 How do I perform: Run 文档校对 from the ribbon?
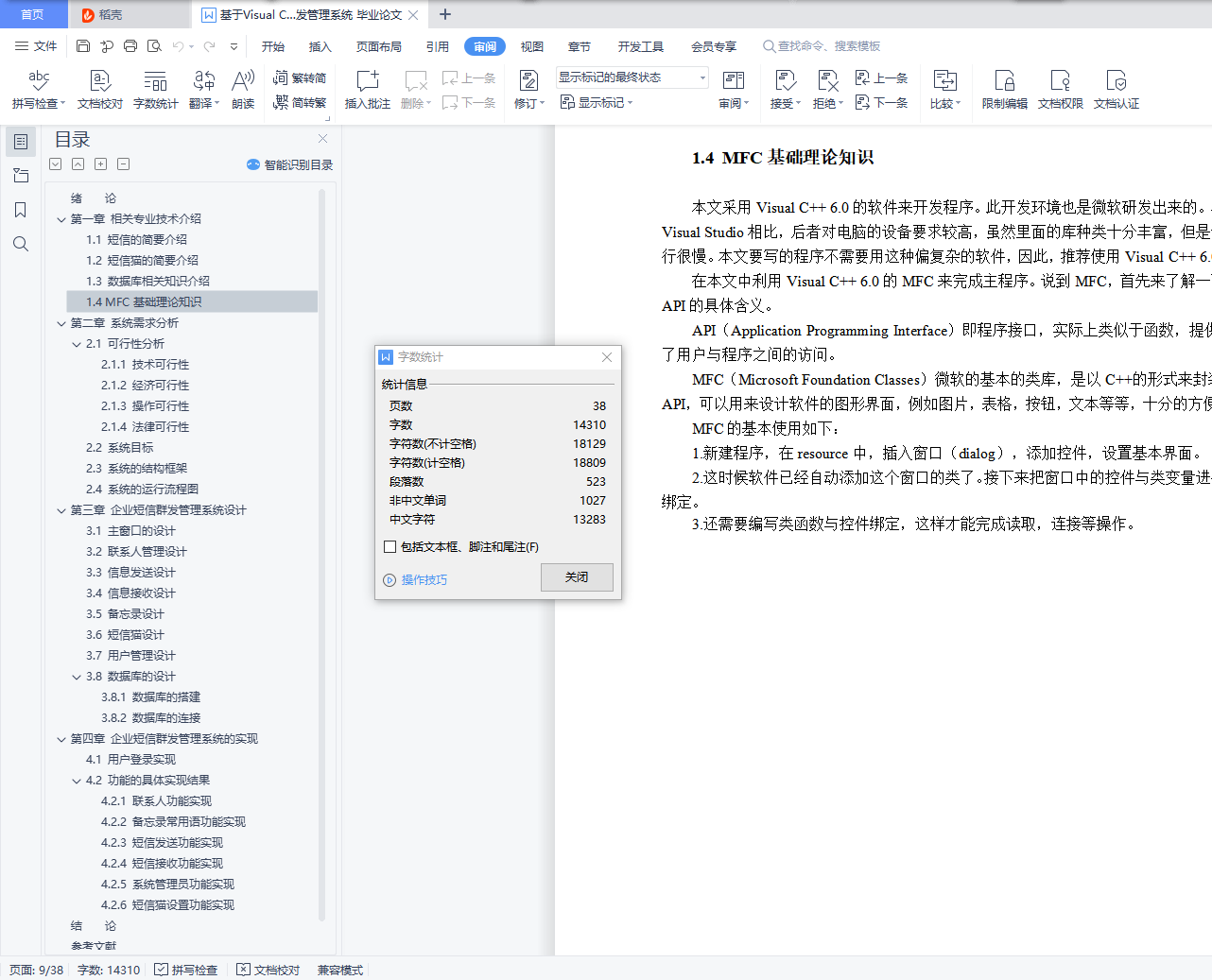pyautogui.click(x=100, y=89)
